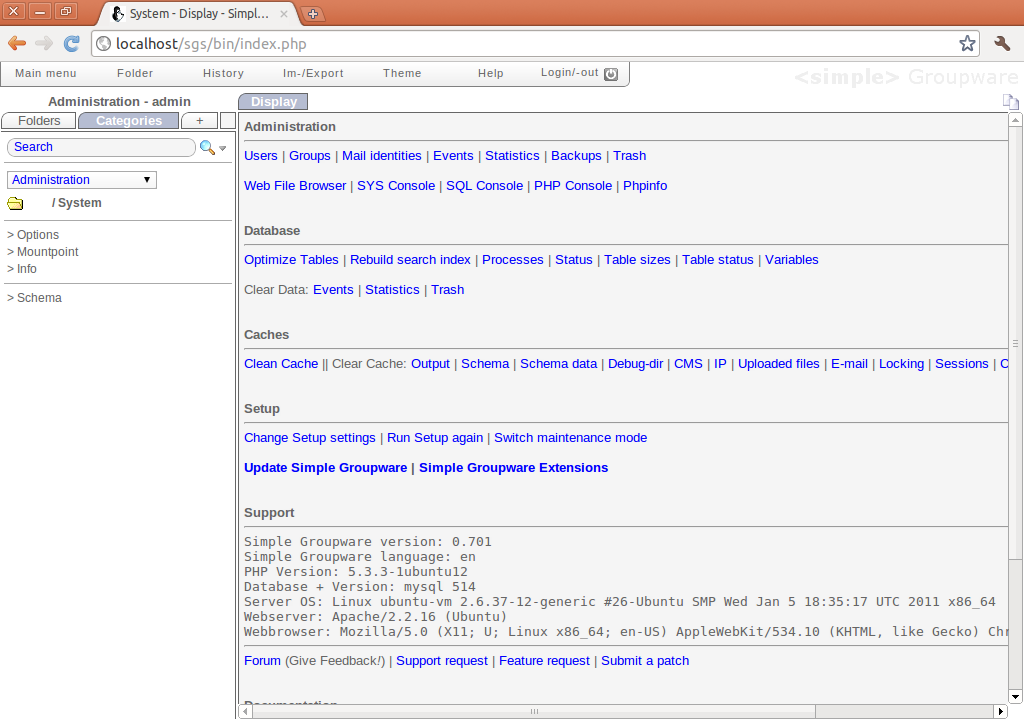Expand the Options section
1024x720 pixels.
[x=33, y=235]
